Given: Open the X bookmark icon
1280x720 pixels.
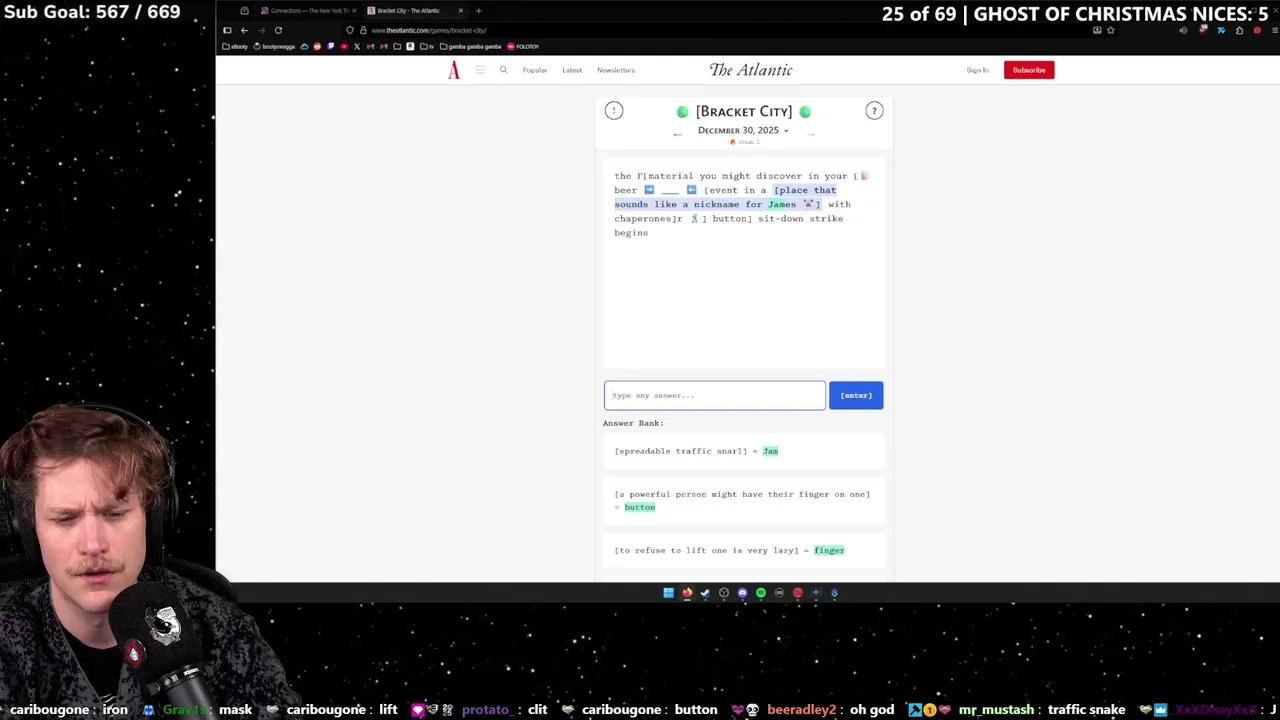Looking at the screenshot, I should point(357,47).
